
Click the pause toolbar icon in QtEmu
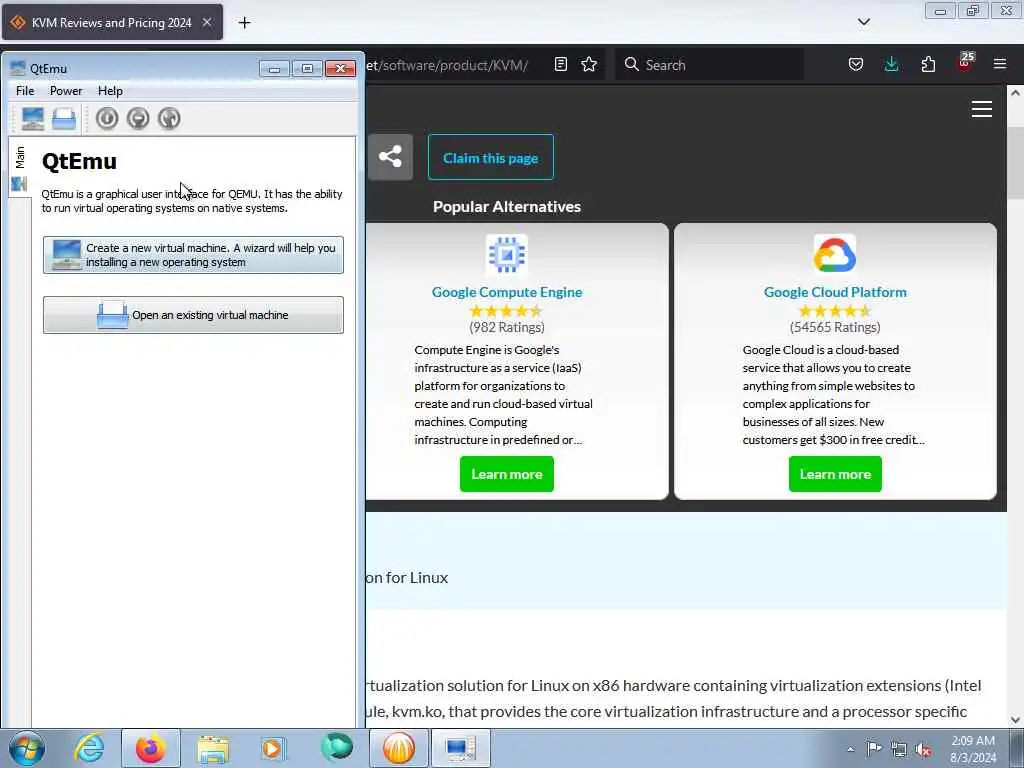pyautogui.click(x=138, y=118)
